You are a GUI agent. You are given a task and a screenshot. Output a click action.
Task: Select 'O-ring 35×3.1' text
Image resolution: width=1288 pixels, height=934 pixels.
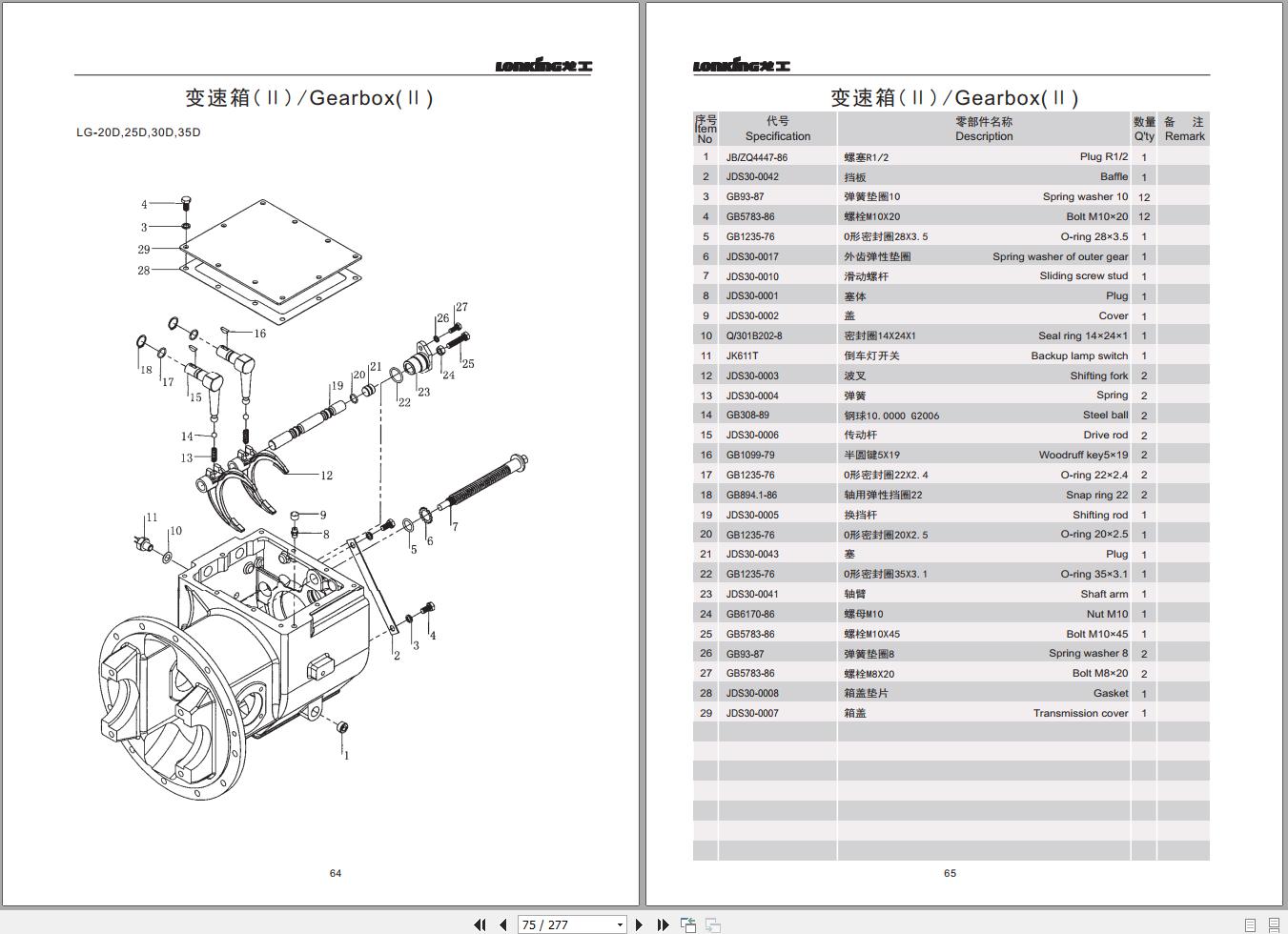[1094, 574]
